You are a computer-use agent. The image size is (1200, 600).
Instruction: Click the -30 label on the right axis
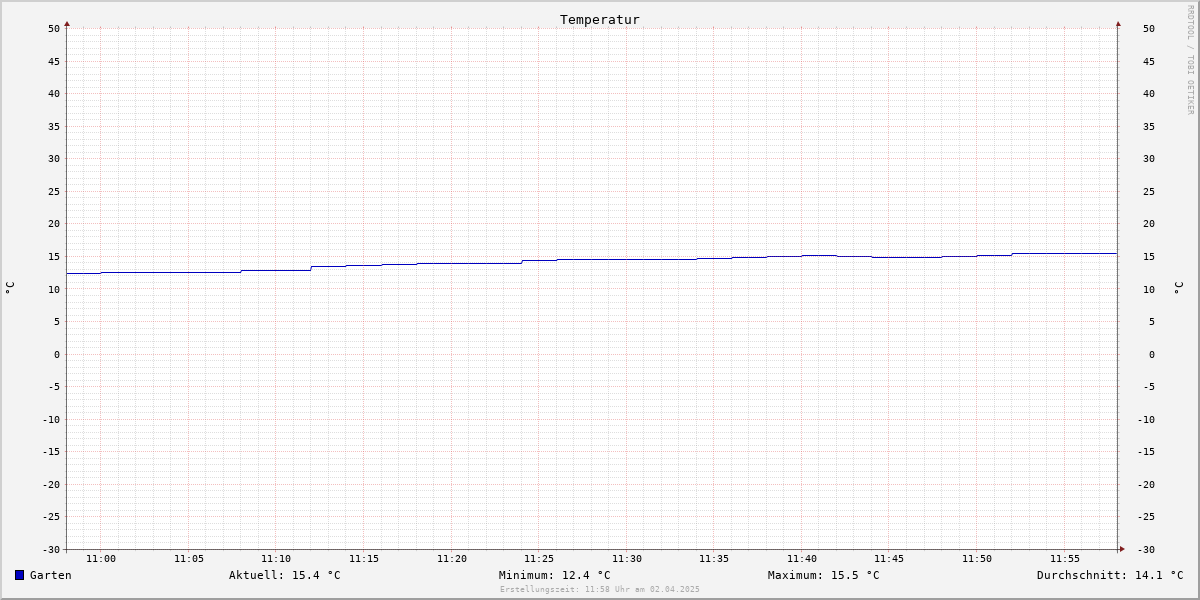click(x=1146, y=550)
